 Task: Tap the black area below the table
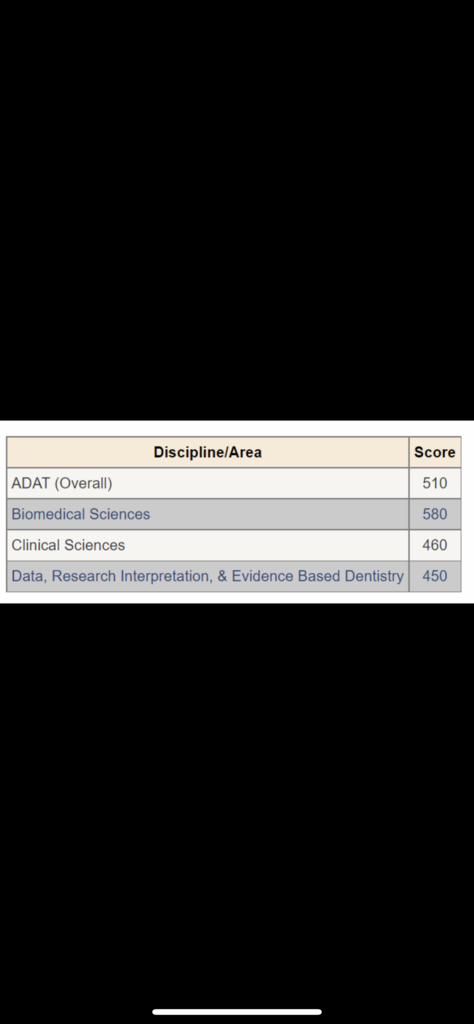tap(237, 803)
